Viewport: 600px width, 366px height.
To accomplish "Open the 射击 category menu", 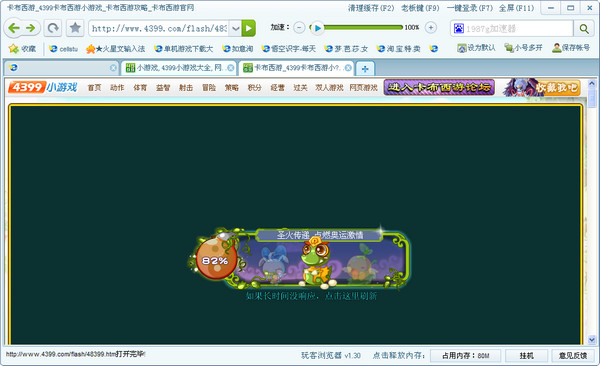I will (186, 88).
